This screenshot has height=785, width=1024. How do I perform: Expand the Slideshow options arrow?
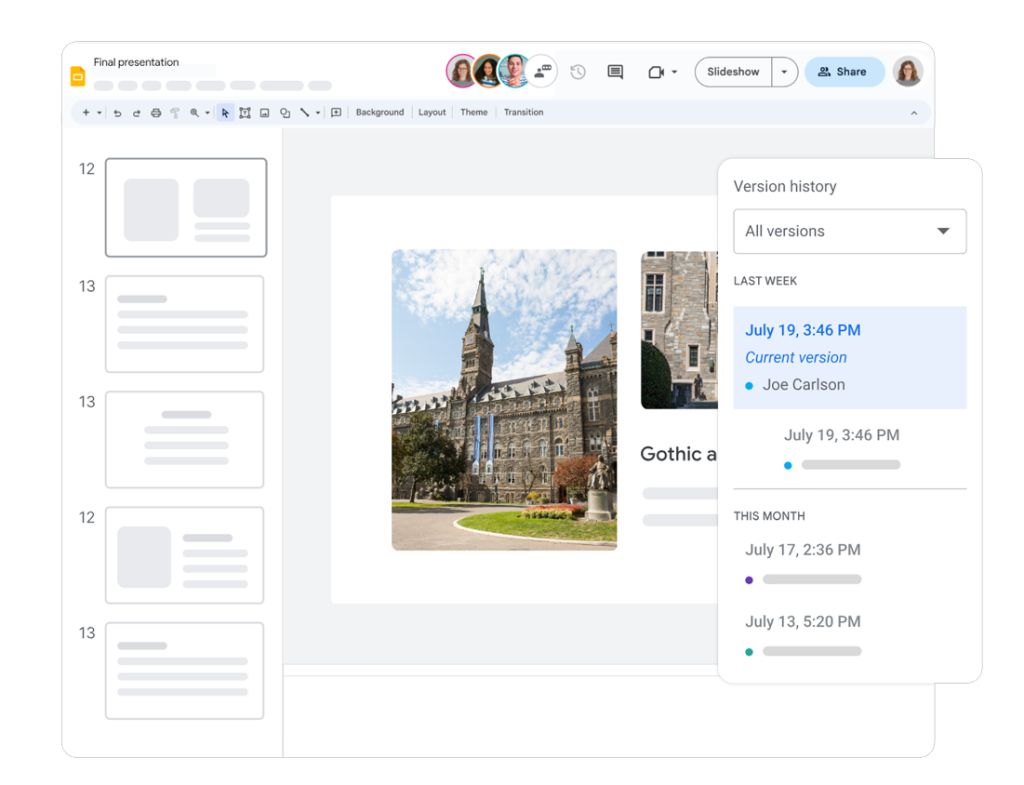tap(784, 72)
